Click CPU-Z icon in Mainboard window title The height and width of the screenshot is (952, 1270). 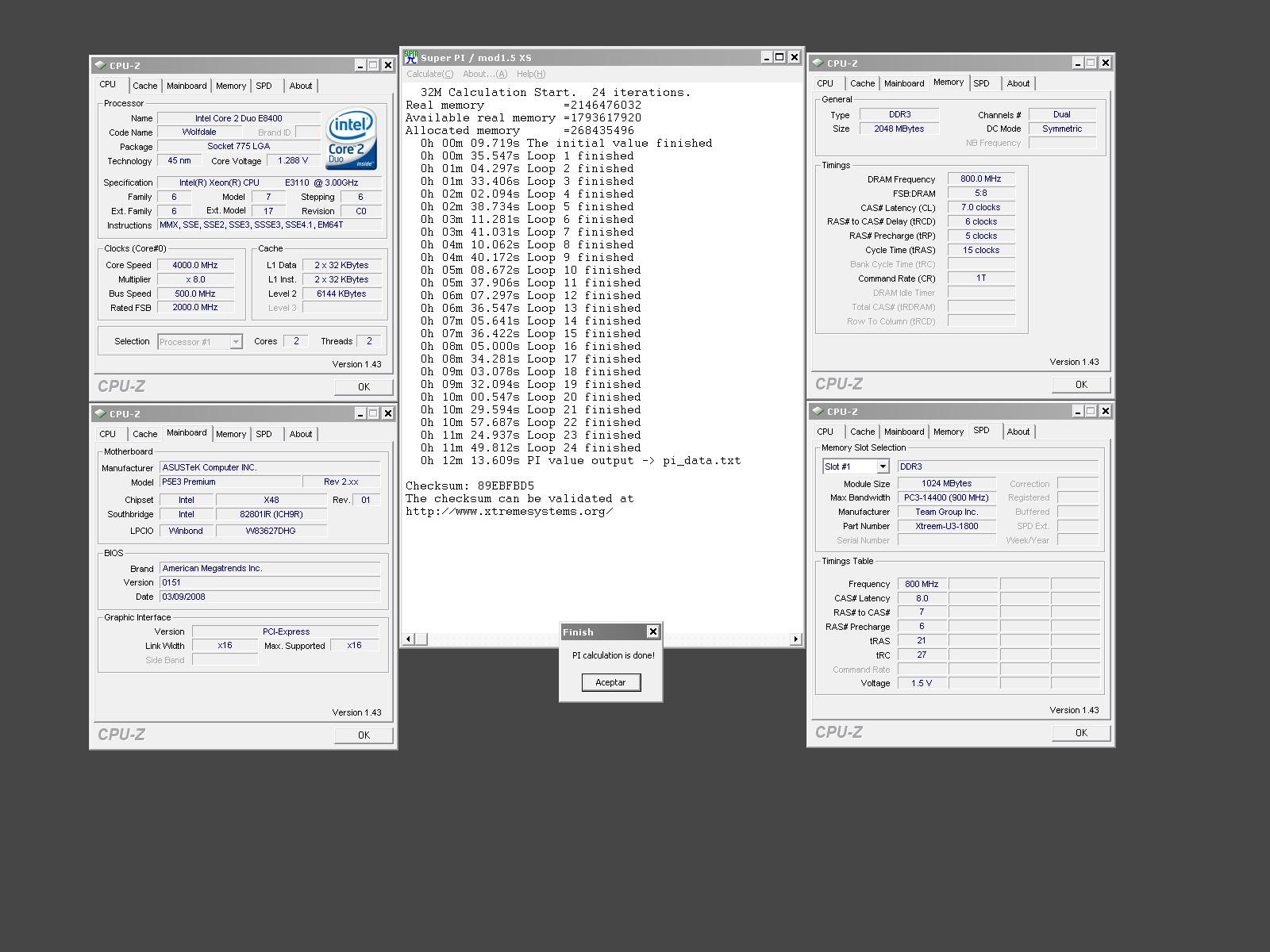click(x=100, y=413)
